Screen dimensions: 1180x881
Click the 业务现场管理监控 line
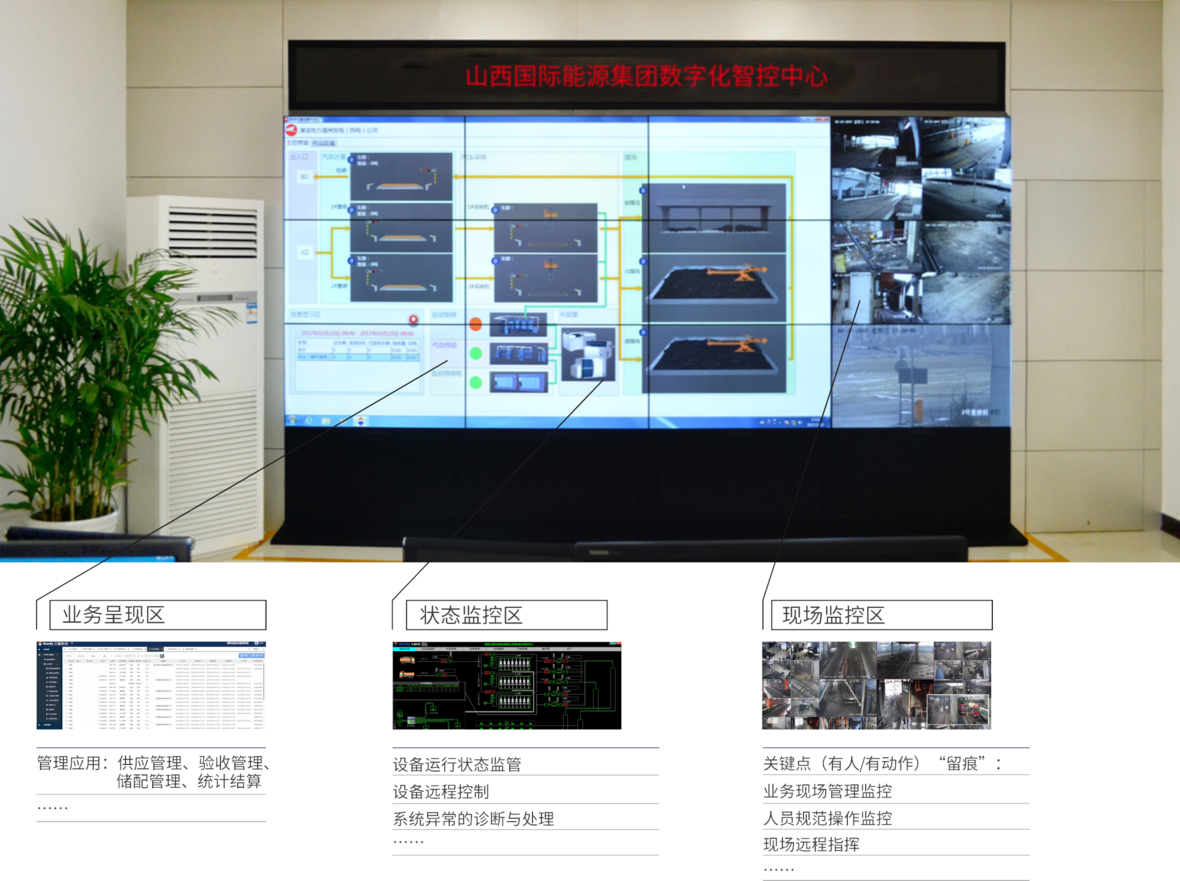click(828, 791)
